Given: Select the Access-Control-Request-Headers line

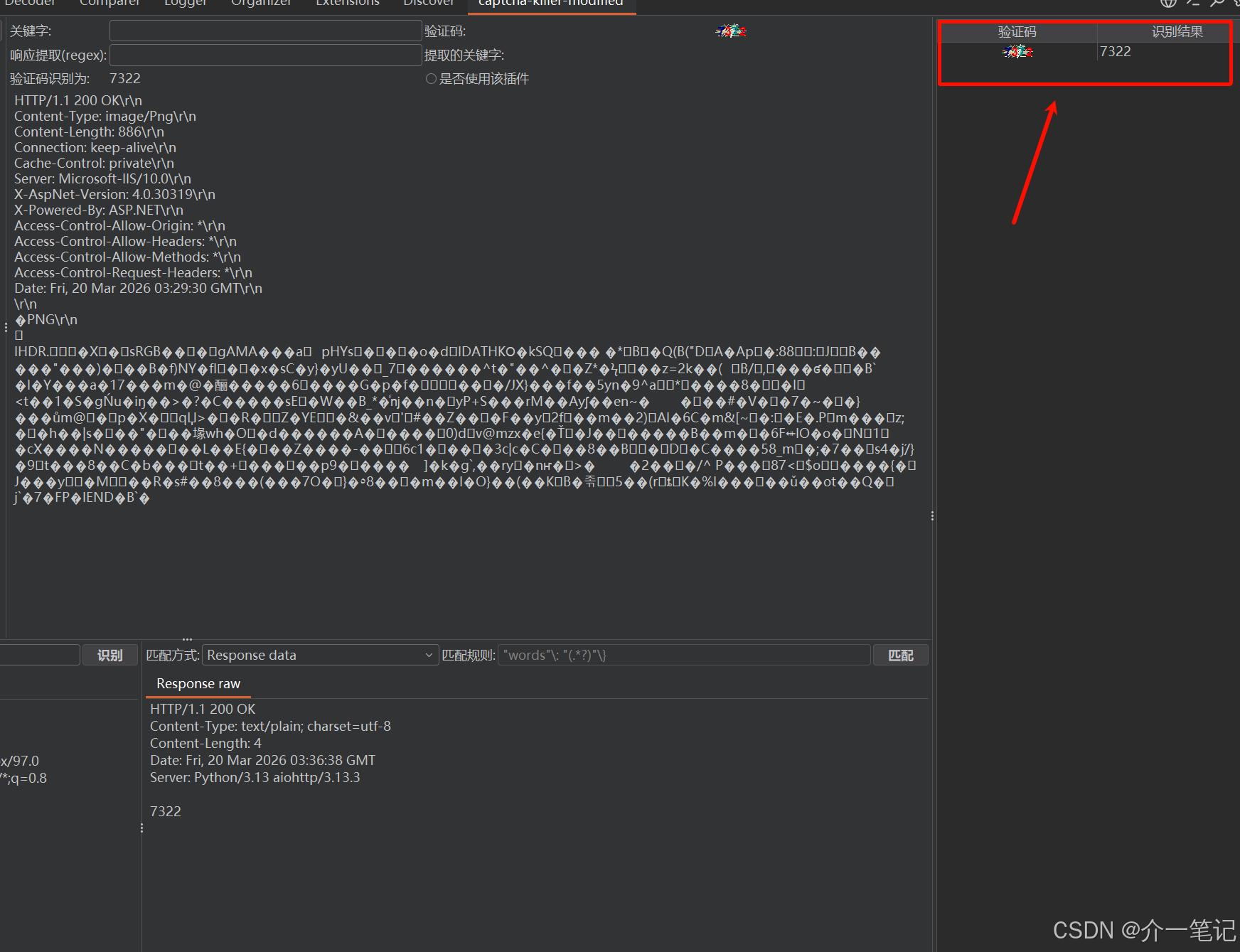Looking at the screenshot, I should (x=134, y=273).
